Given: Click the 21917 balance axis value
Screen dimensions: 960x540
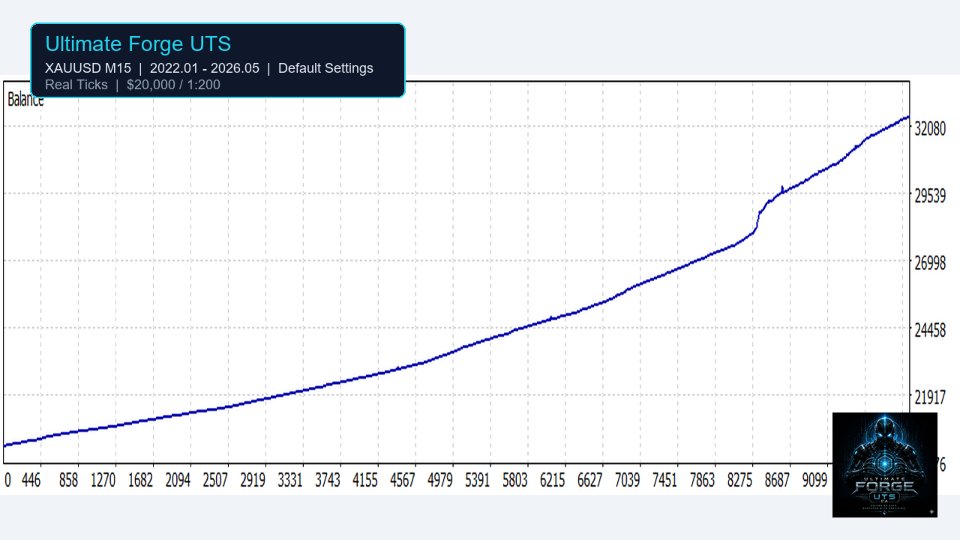Looking at the screenshot, I should click(930, 398).
